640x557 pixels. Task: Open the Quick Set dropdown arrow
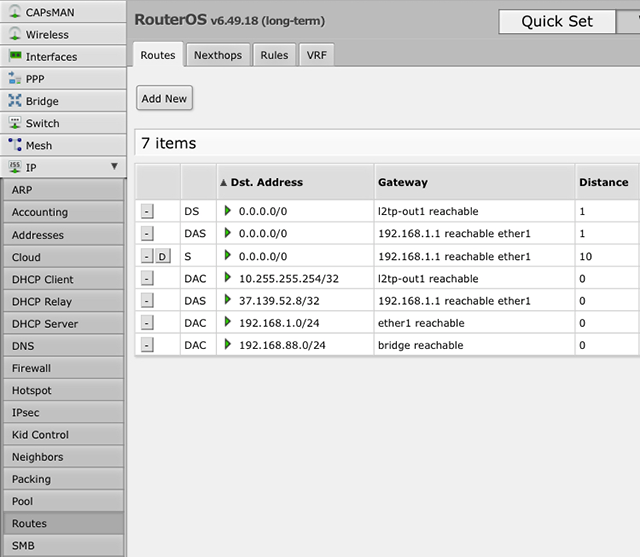(x=634, y=22)
